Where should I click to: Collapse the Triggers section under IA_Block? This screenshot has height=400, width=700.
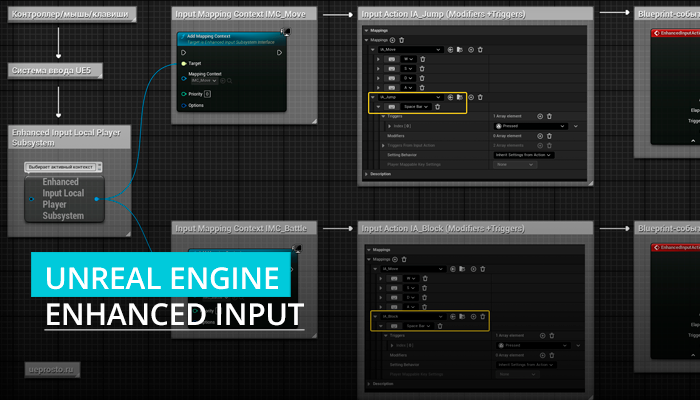[x=386, y=335]
